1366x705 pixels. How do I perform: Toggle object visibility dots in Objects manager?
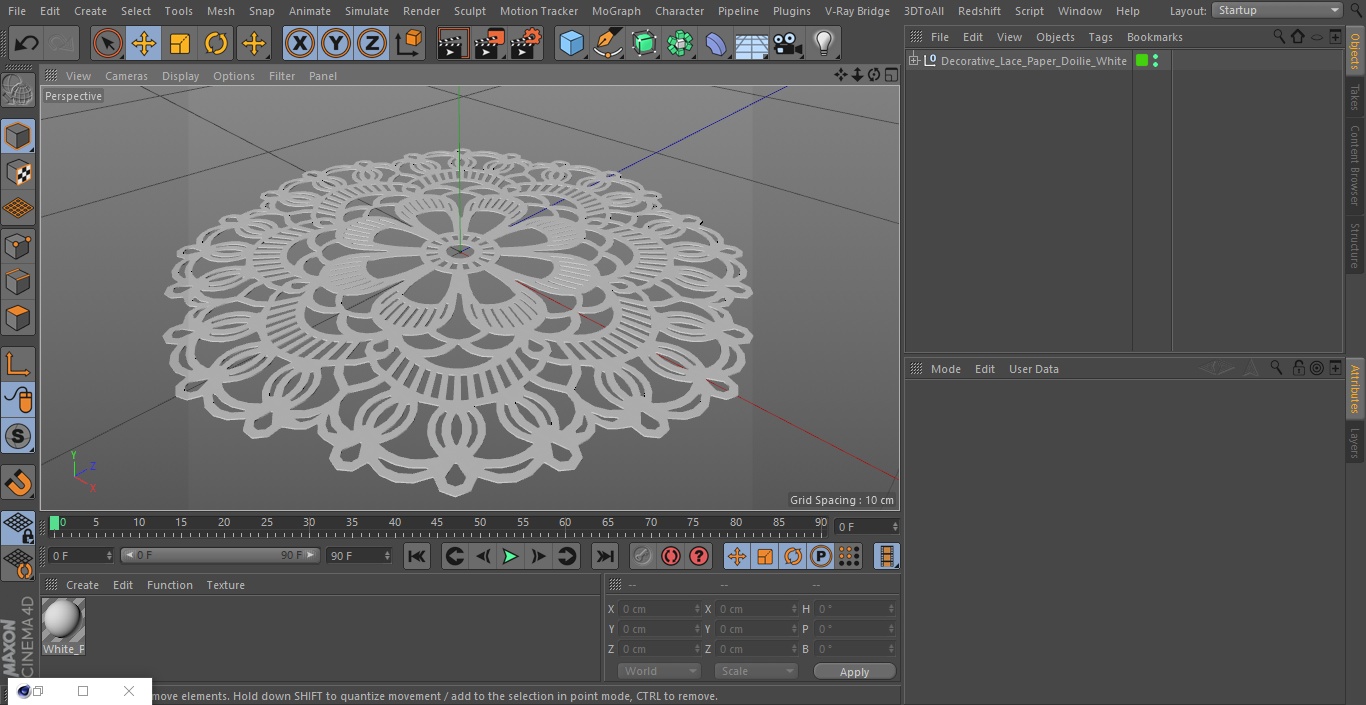coord(1156,61)
